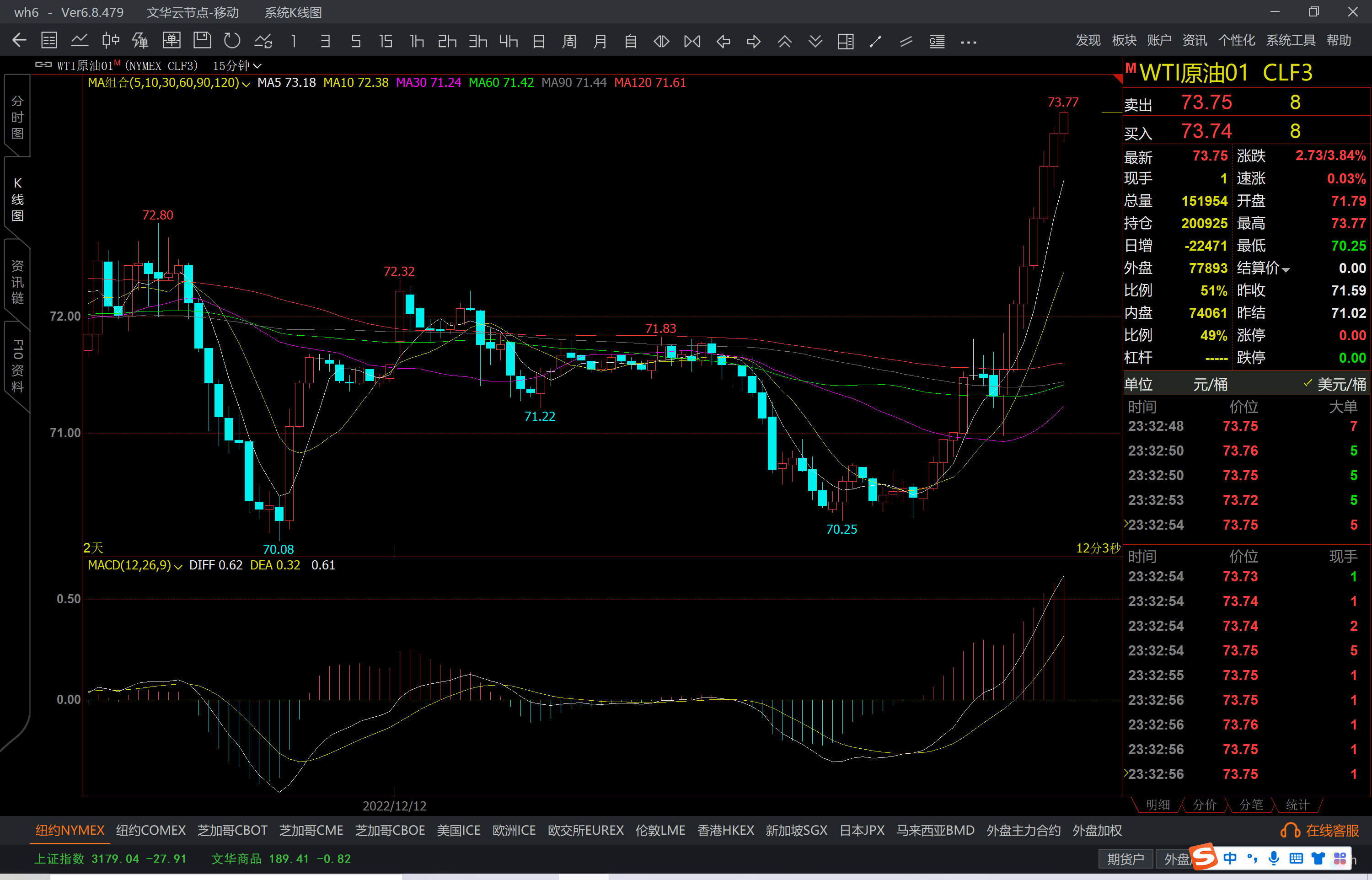The width and height of the screenshot is (1372, 880).
Task: Click the draw line tool icon
Action: point(876,41)
